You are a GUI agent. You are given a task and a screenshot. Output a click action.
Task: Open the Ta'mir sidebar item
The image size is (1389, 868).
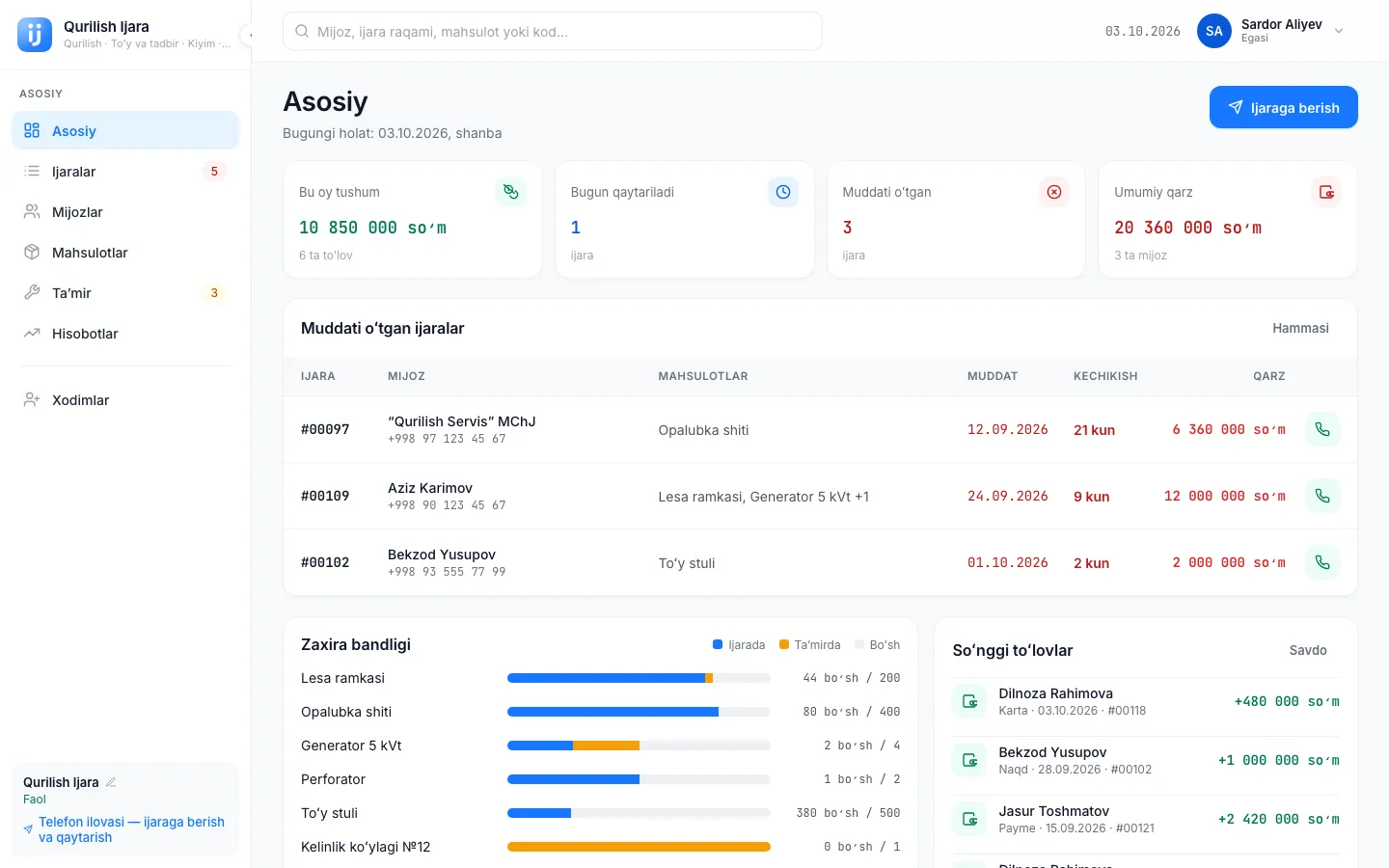point(125,293)
